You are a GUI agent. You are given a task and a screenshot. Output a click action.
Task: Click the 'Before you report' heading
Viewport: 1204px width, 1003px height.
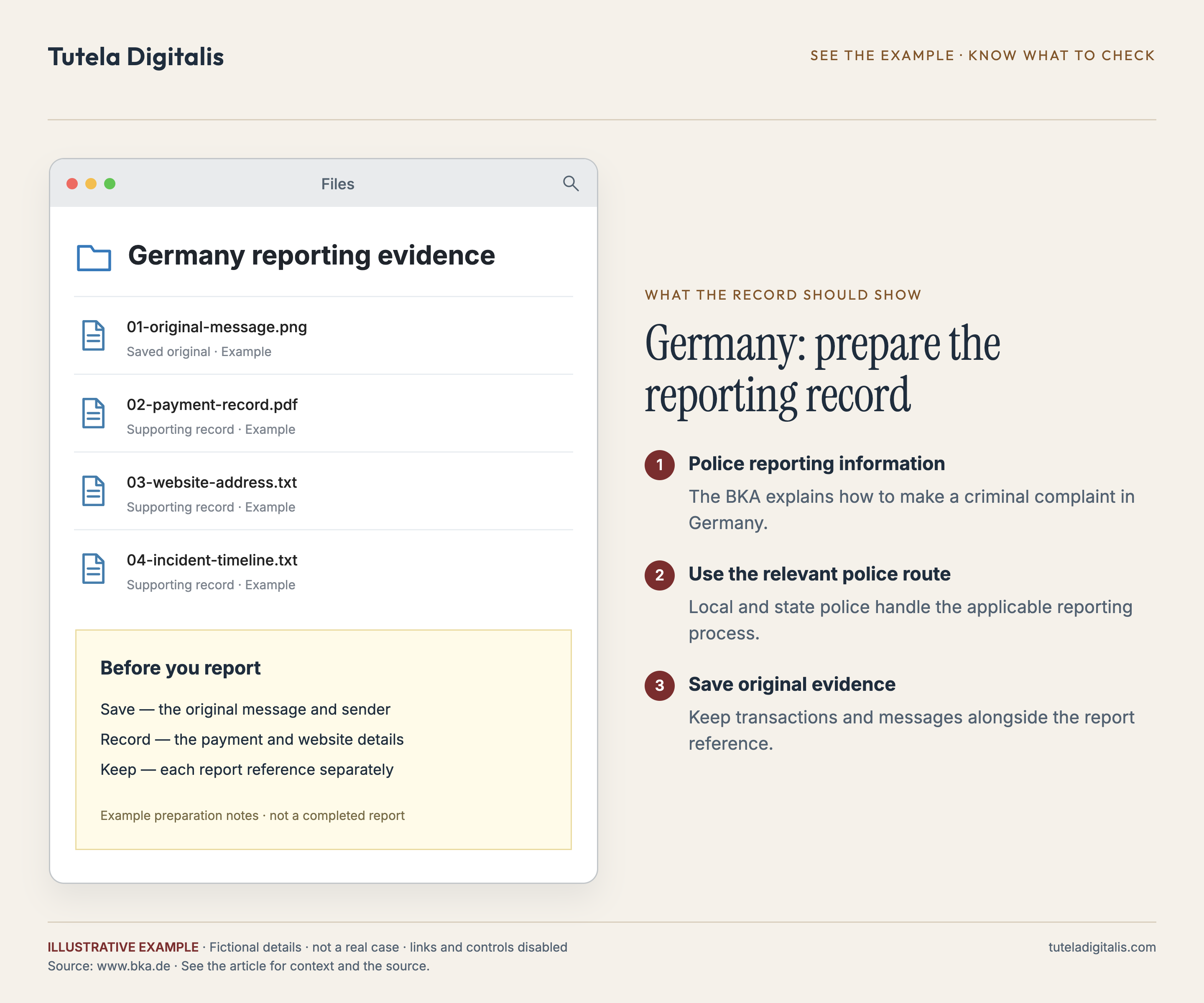181,668
